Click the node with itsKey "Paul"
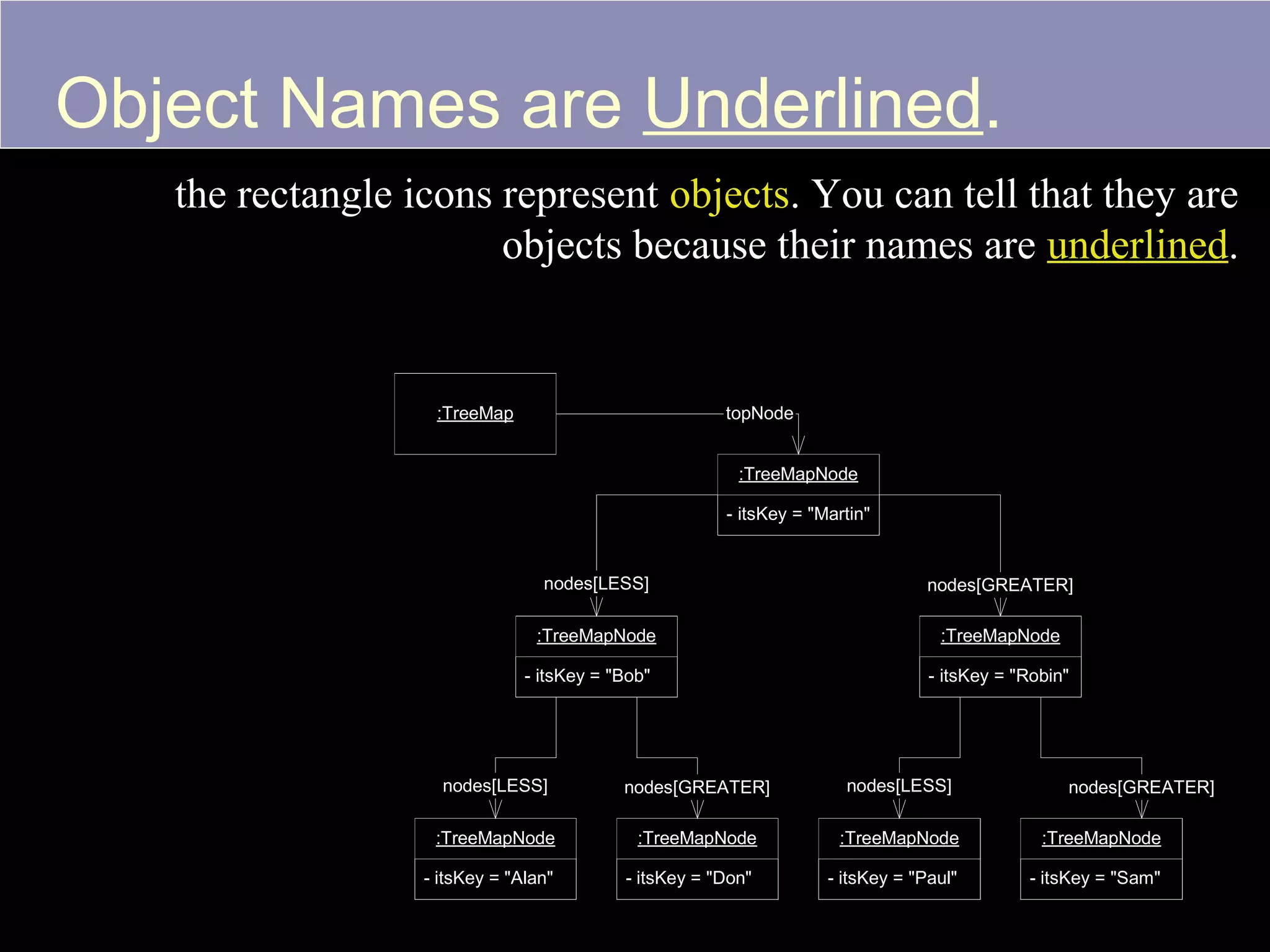Image resolution: width=1270 pixels, height=952 pixels. point(899,858)
